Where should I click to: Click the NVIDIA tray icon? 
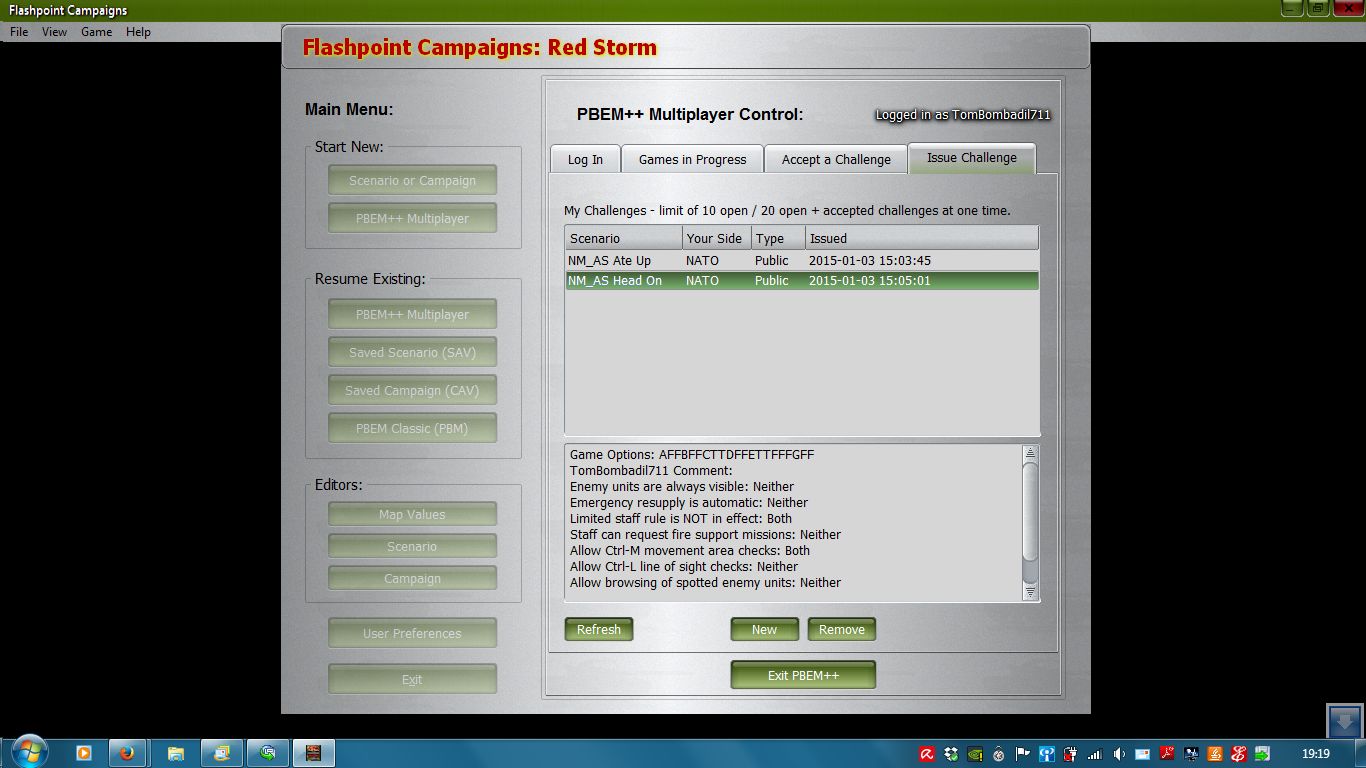pos(975,754)
